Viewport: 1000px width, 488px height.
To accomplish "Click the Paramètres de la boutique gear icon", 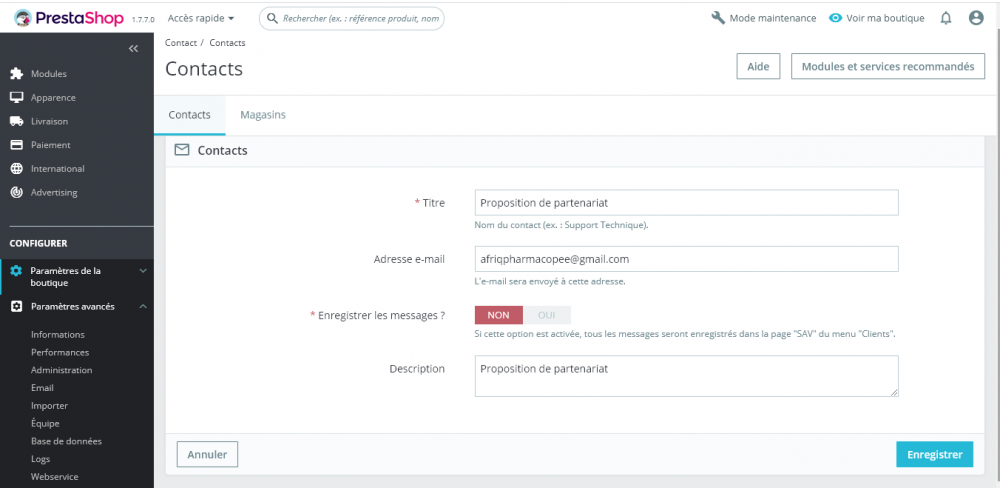I will coord(17,270).
